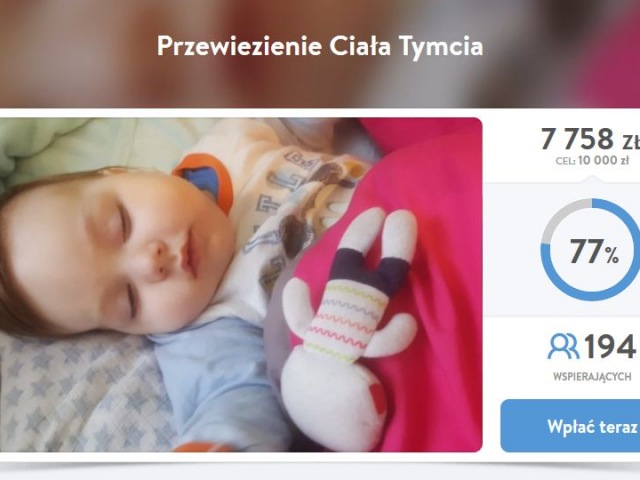Click the WSPIERAJĄCYCH label
This screenshot has width=640, height=480.
pyautogui.click(x=592, y=376)
